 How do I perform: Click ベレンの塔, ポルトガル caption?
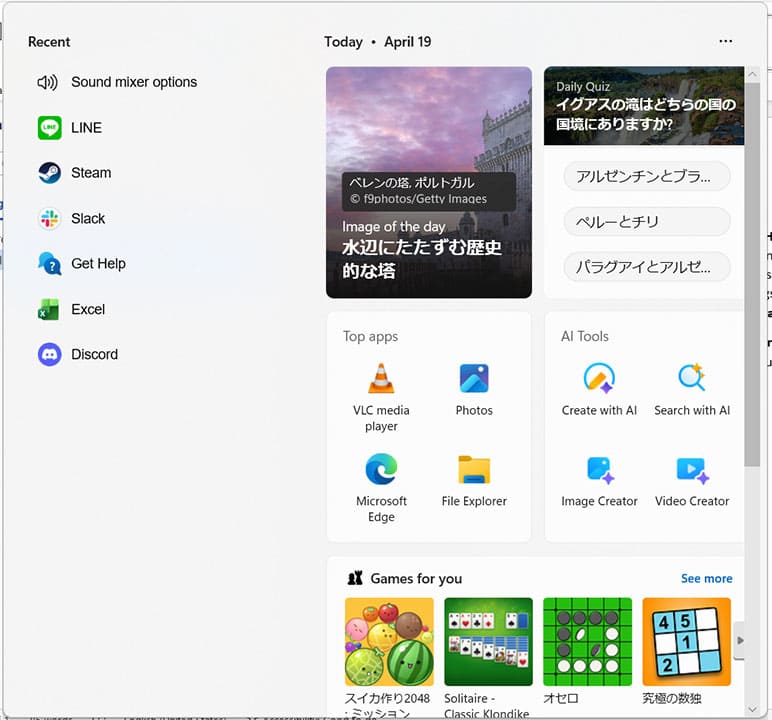(x=412, y=183)
